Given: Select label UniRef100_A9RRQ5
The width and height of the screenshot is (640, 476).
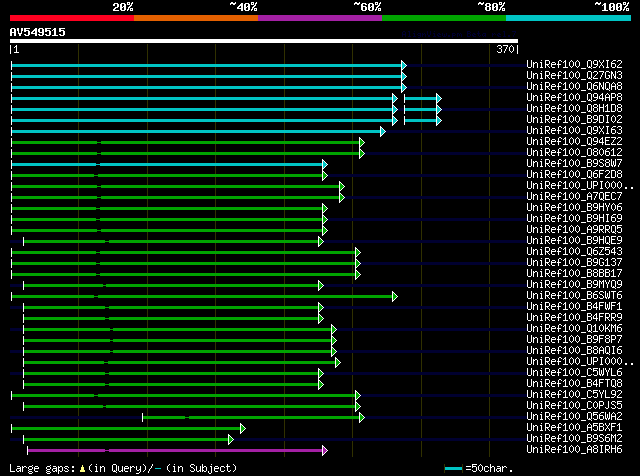Looking at the screenshot, I should 574,229.
